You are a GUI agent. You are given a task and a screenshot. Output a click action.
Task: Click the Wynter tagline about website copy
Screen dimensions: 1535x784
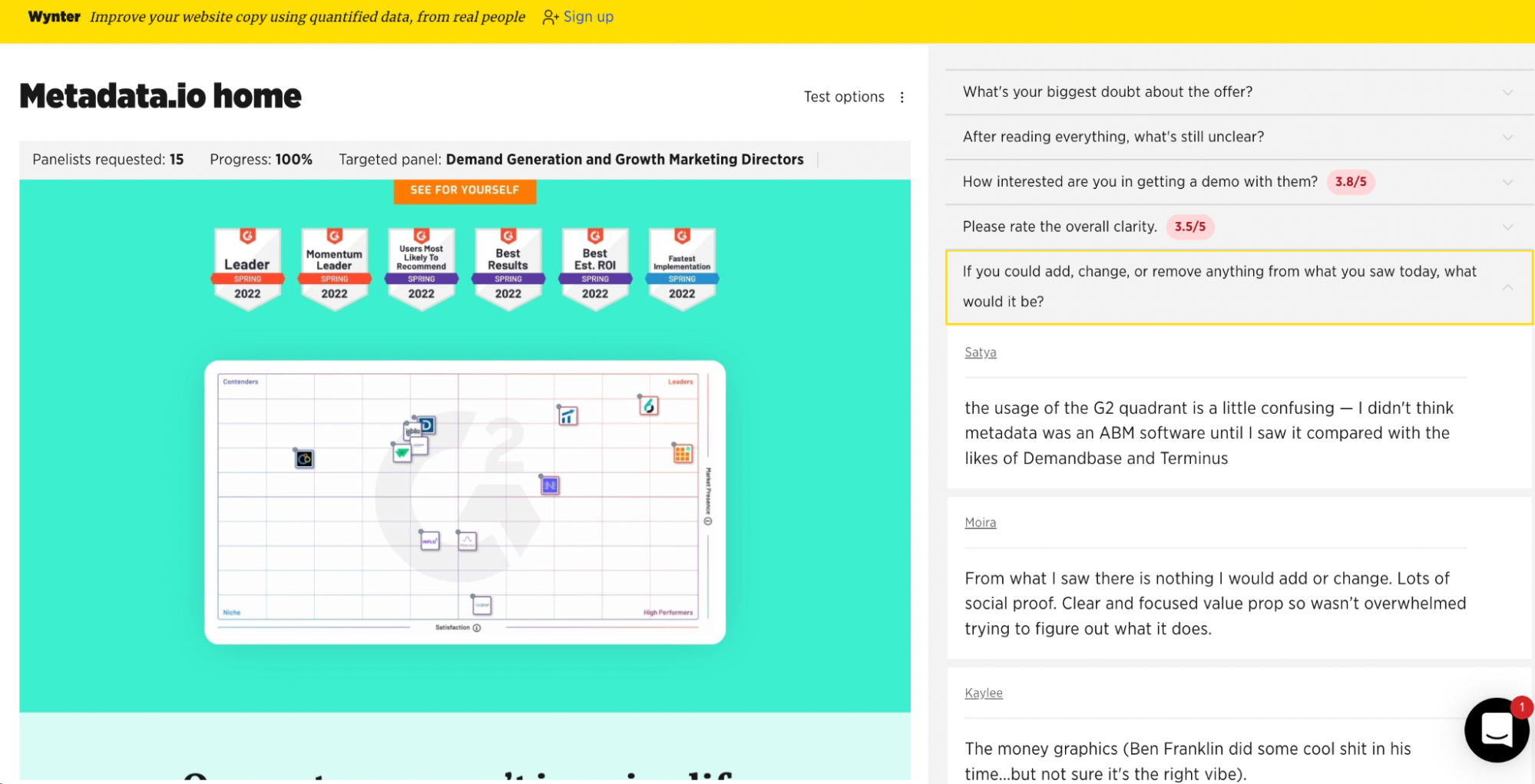click(x=307, y=17)
